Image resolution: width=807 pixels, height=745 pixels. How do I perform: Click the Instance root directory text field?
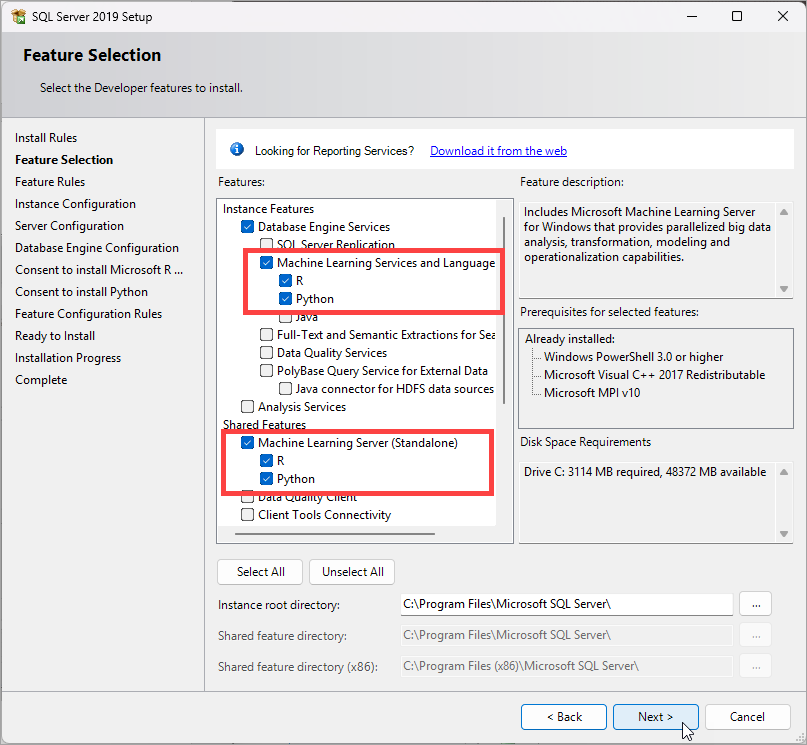pos(567,604)
